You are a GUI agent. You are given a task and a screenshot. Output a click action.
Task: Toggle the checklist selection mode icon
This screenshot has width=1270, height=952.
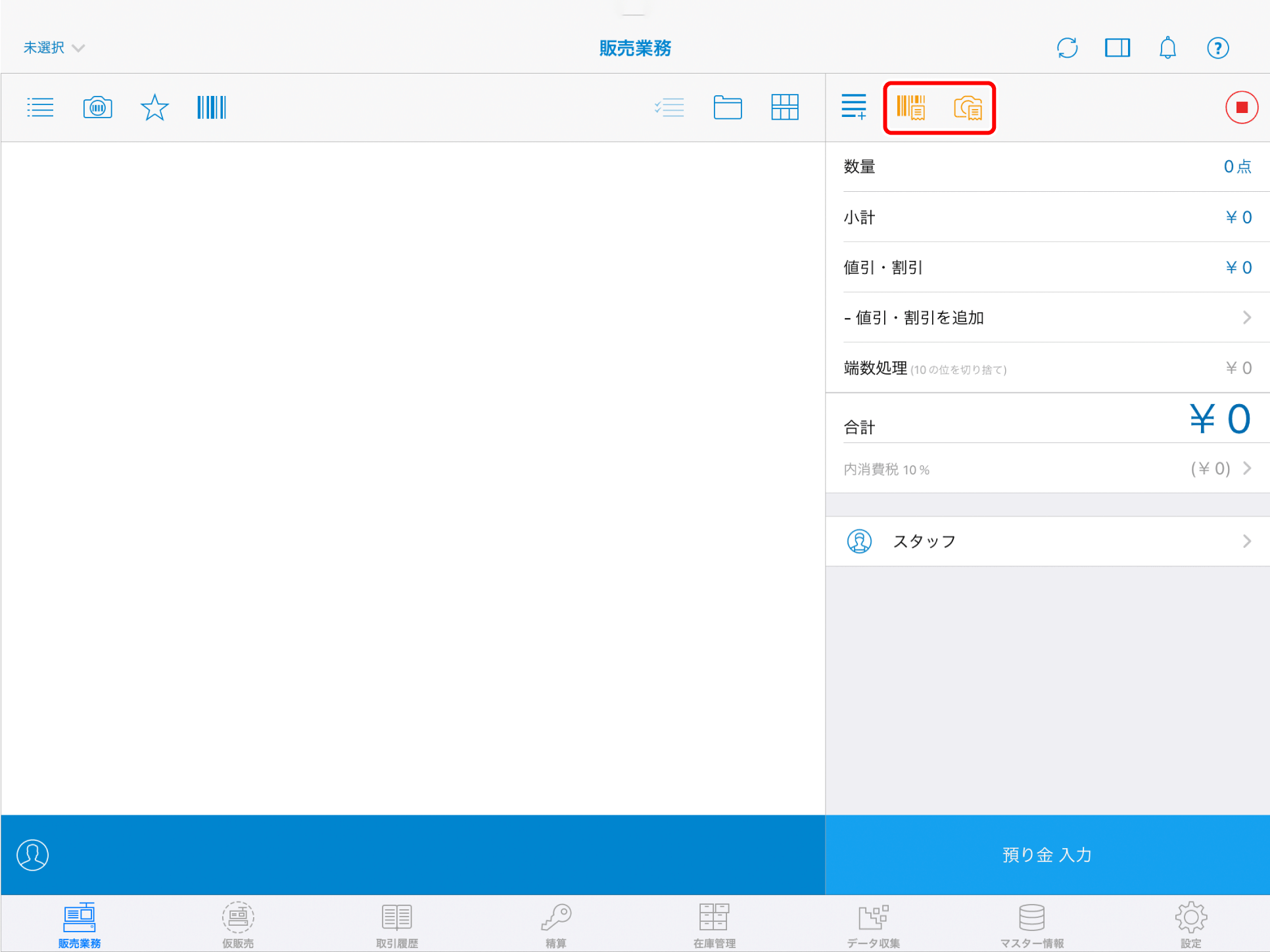tap(670, 107)
